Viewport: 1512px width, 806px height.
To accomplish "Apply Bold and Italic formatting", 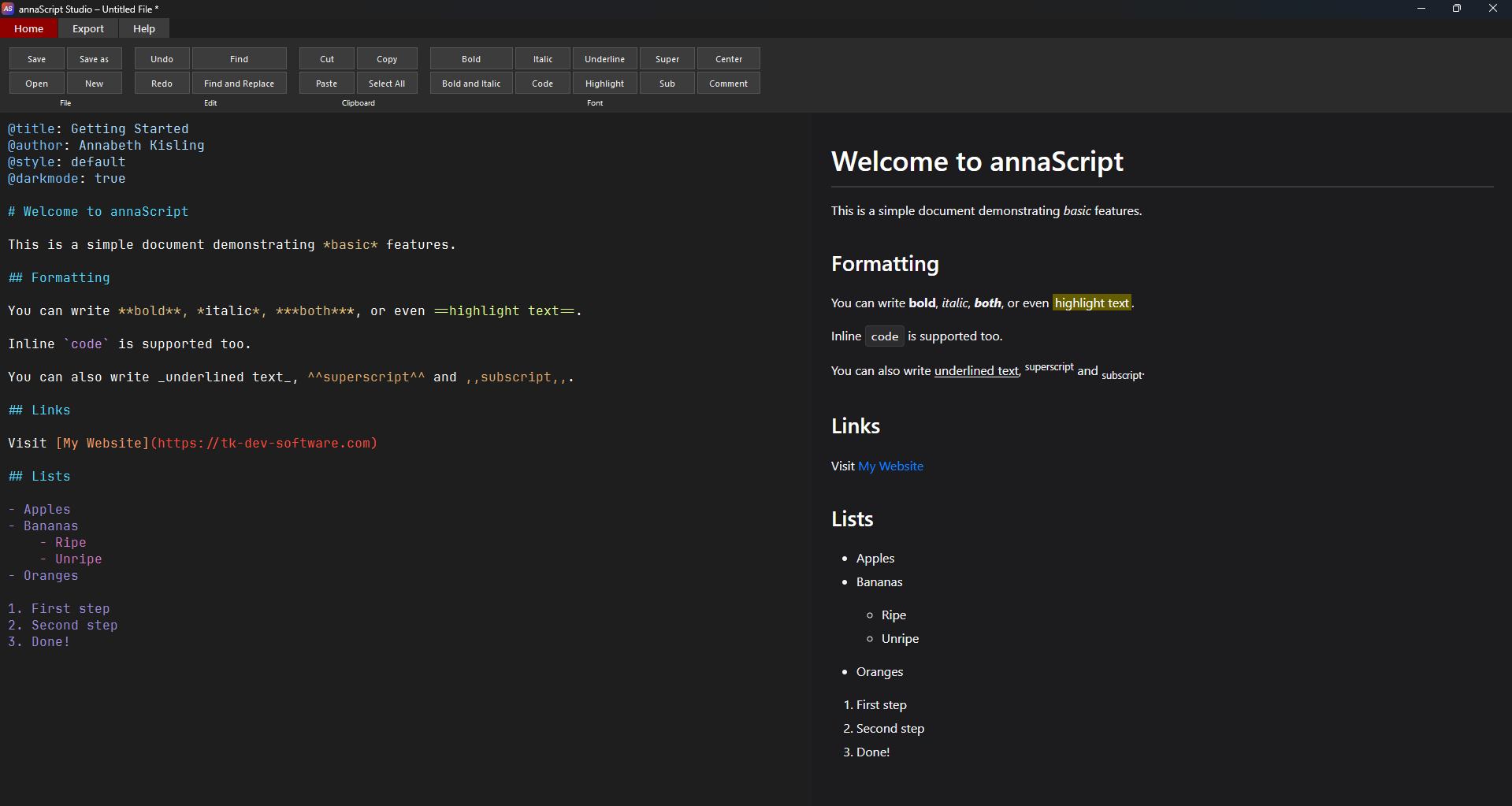I will point(471,84).
